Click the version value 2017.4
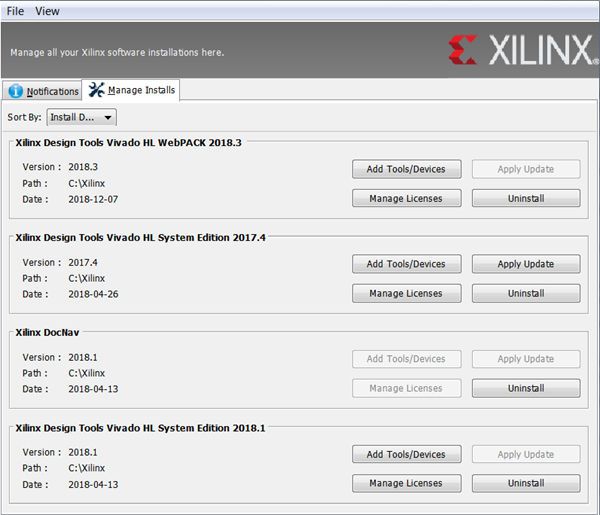The height and width of the screenshot is (515, 600). click(83, 262)
